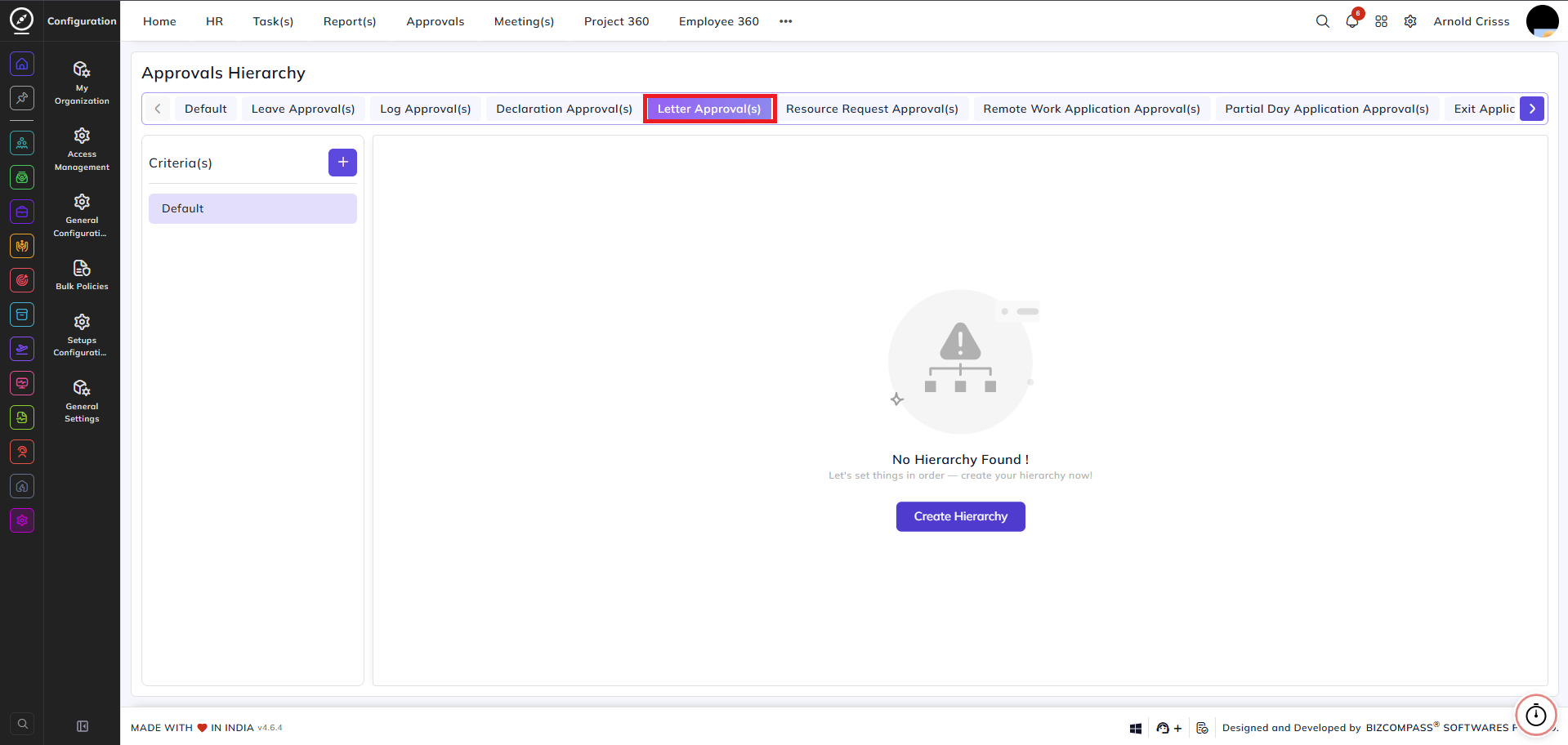Click the support headset plus icon in footer

(x=1168, y=728)
